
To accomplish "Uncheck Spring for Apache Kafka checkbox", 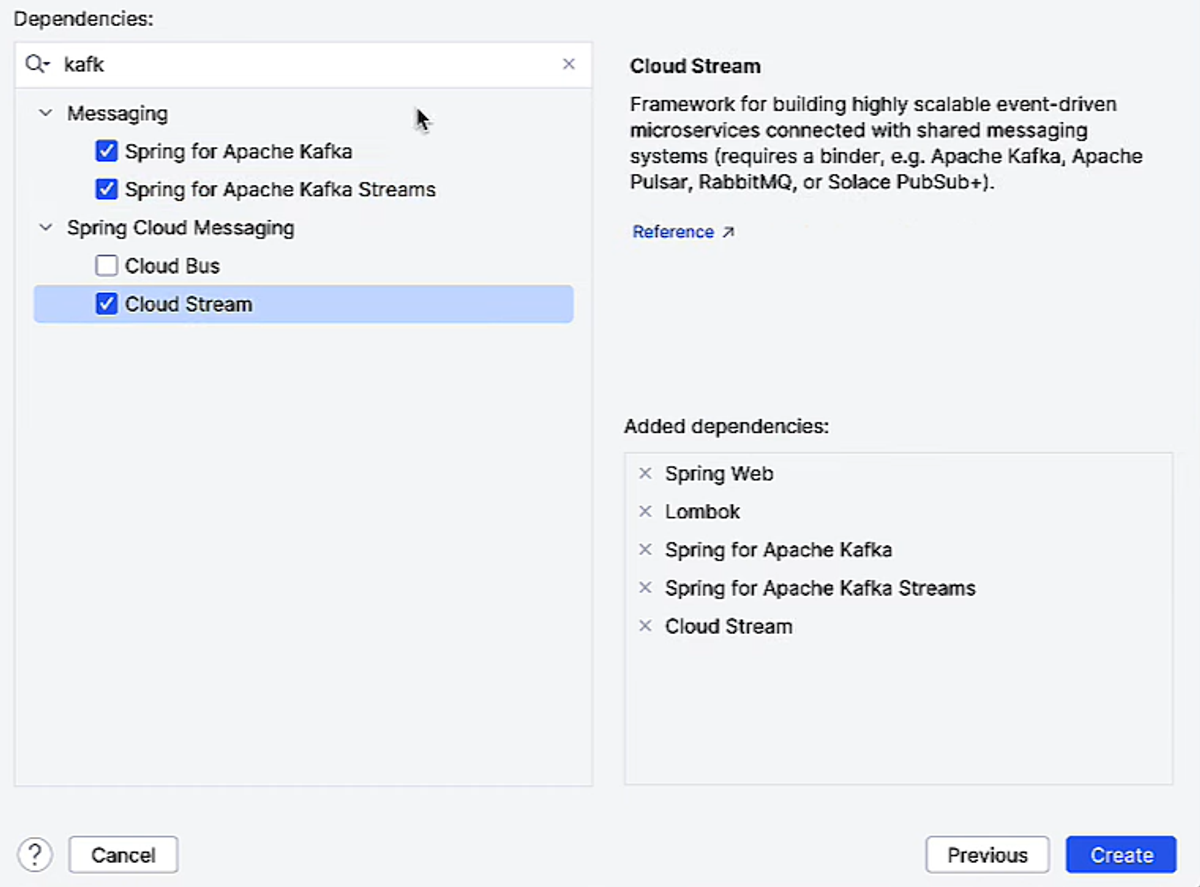I will pos(107,152).
